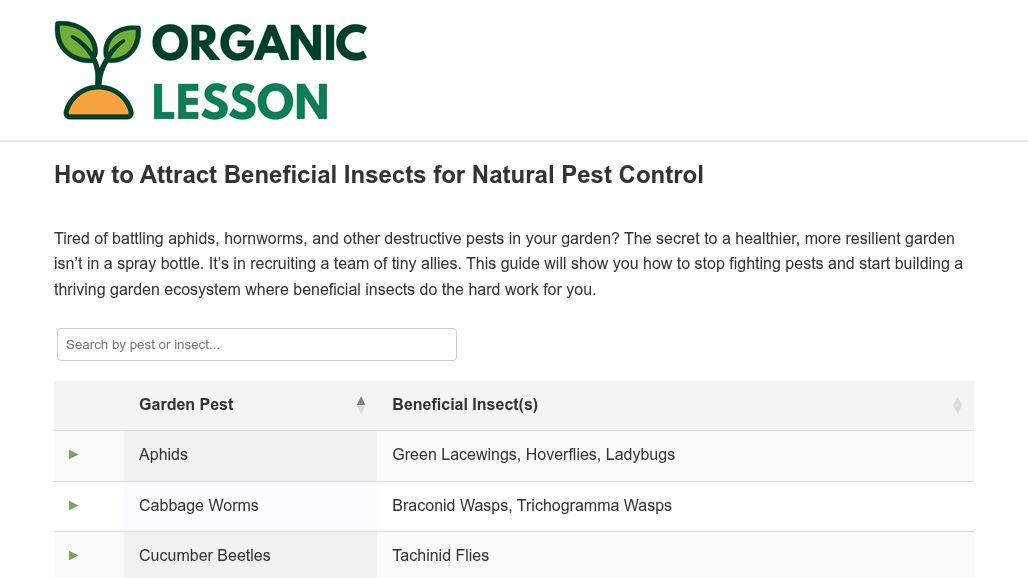Expand the Aphids row details
Viewport: 1028px width, 578px height.
pos(73,455)
